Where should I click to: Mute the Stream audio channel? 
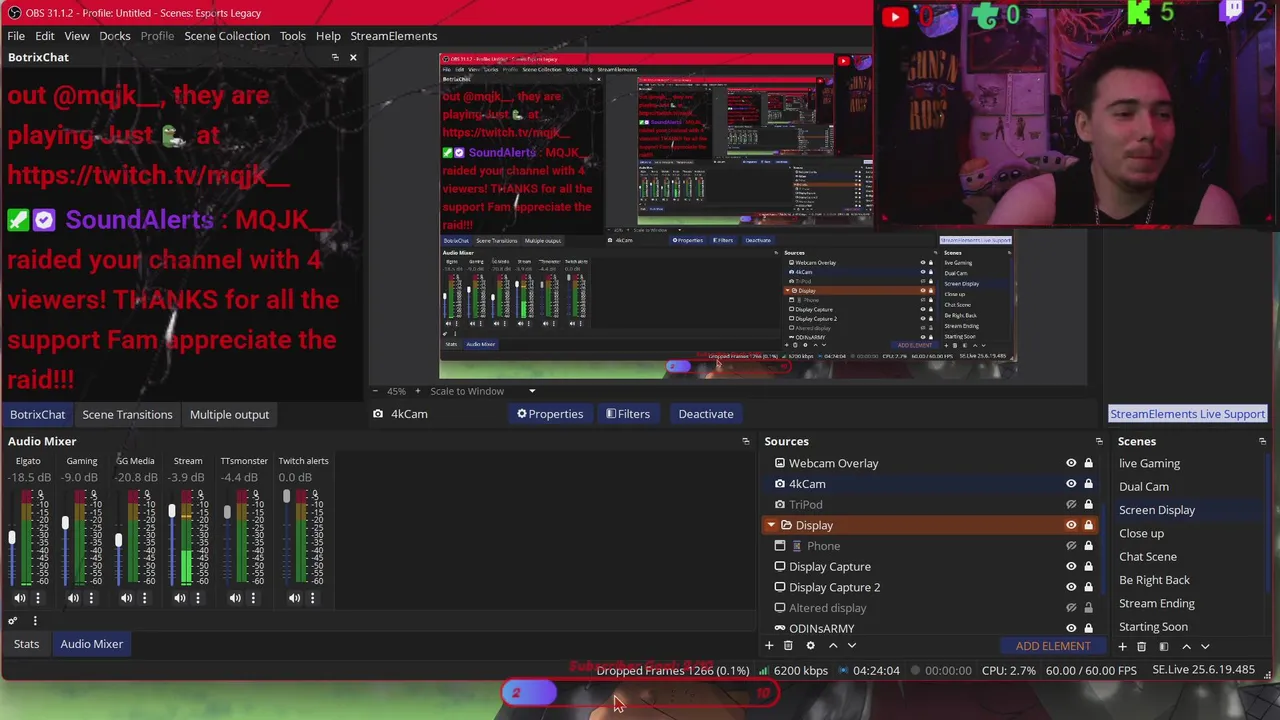[179, 598]
